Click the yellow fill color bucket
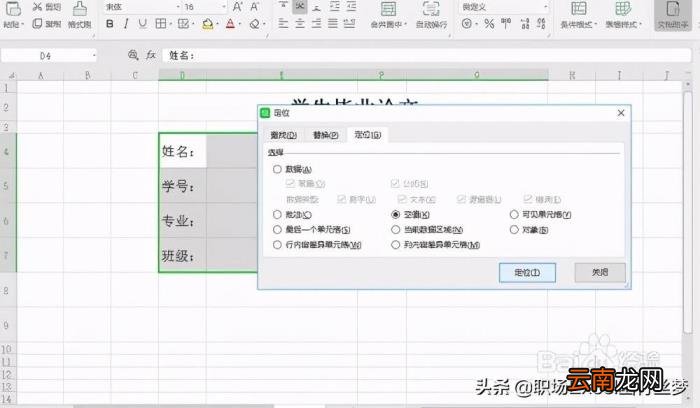Viewport: 700px width, 408px height. (208, 24)
